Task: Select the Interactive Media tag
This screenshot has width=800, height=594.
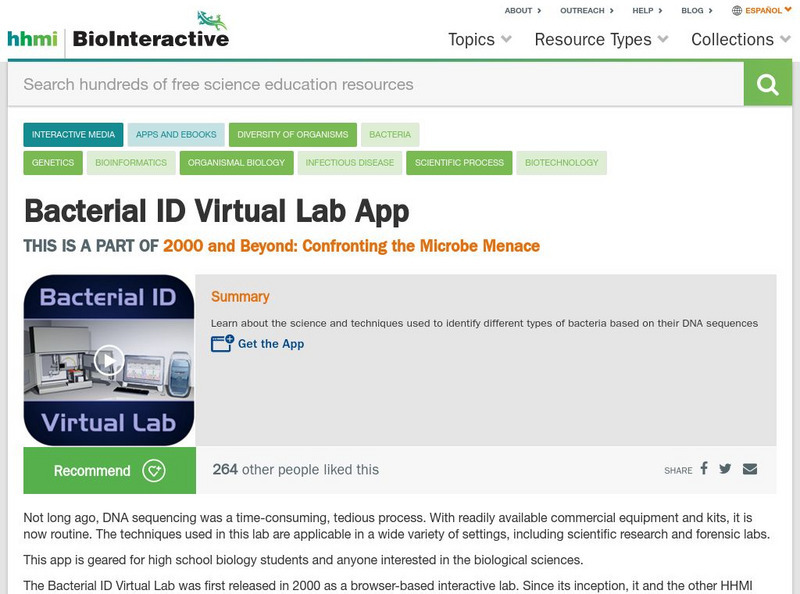Action: (x=73, y=134)
